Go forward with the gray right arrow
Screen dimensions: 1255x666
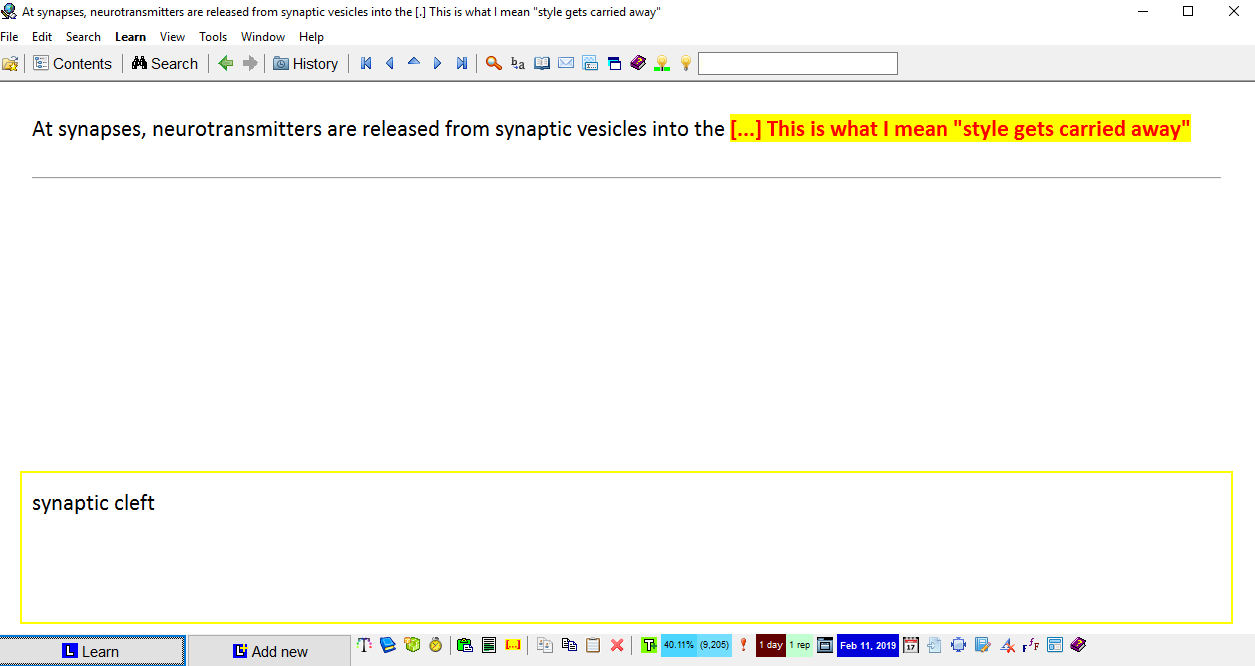[250, 63]
